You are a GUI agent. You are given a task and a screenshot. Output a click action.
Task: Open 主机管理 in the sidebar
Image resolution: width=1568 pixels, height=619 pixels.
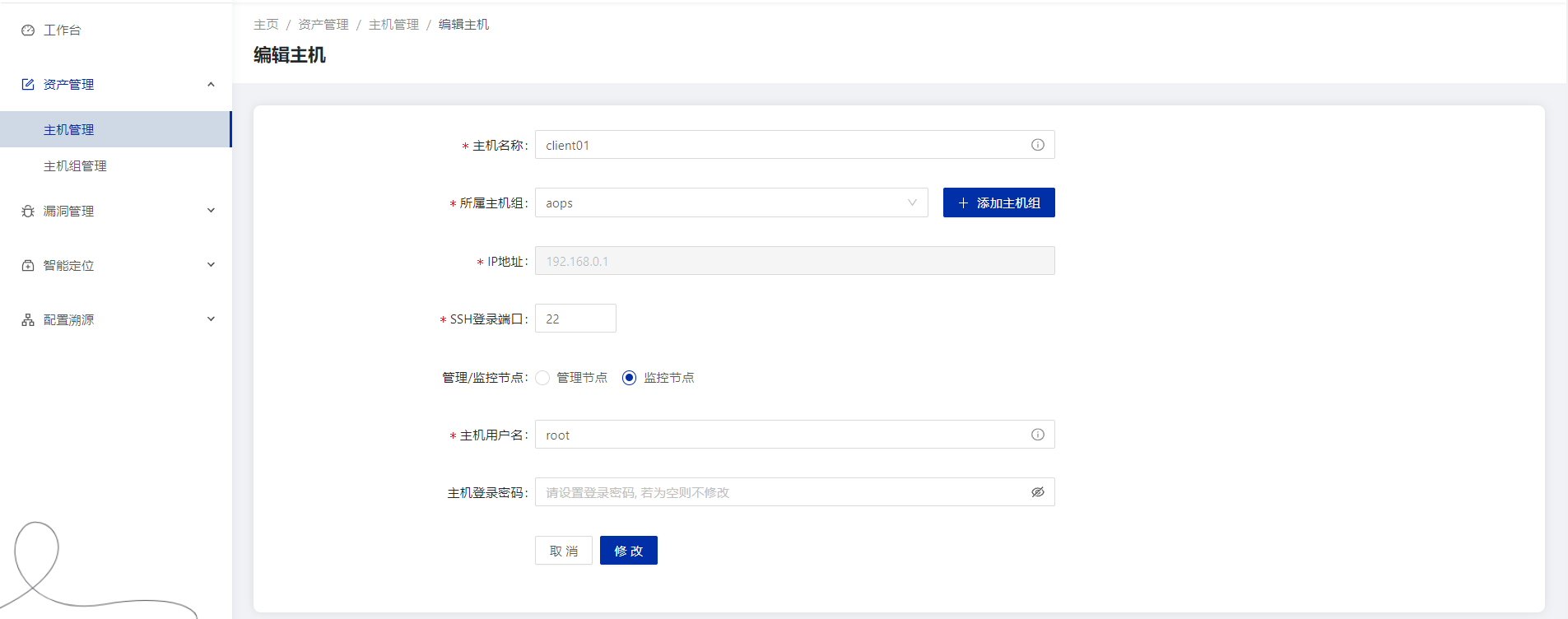69,130
